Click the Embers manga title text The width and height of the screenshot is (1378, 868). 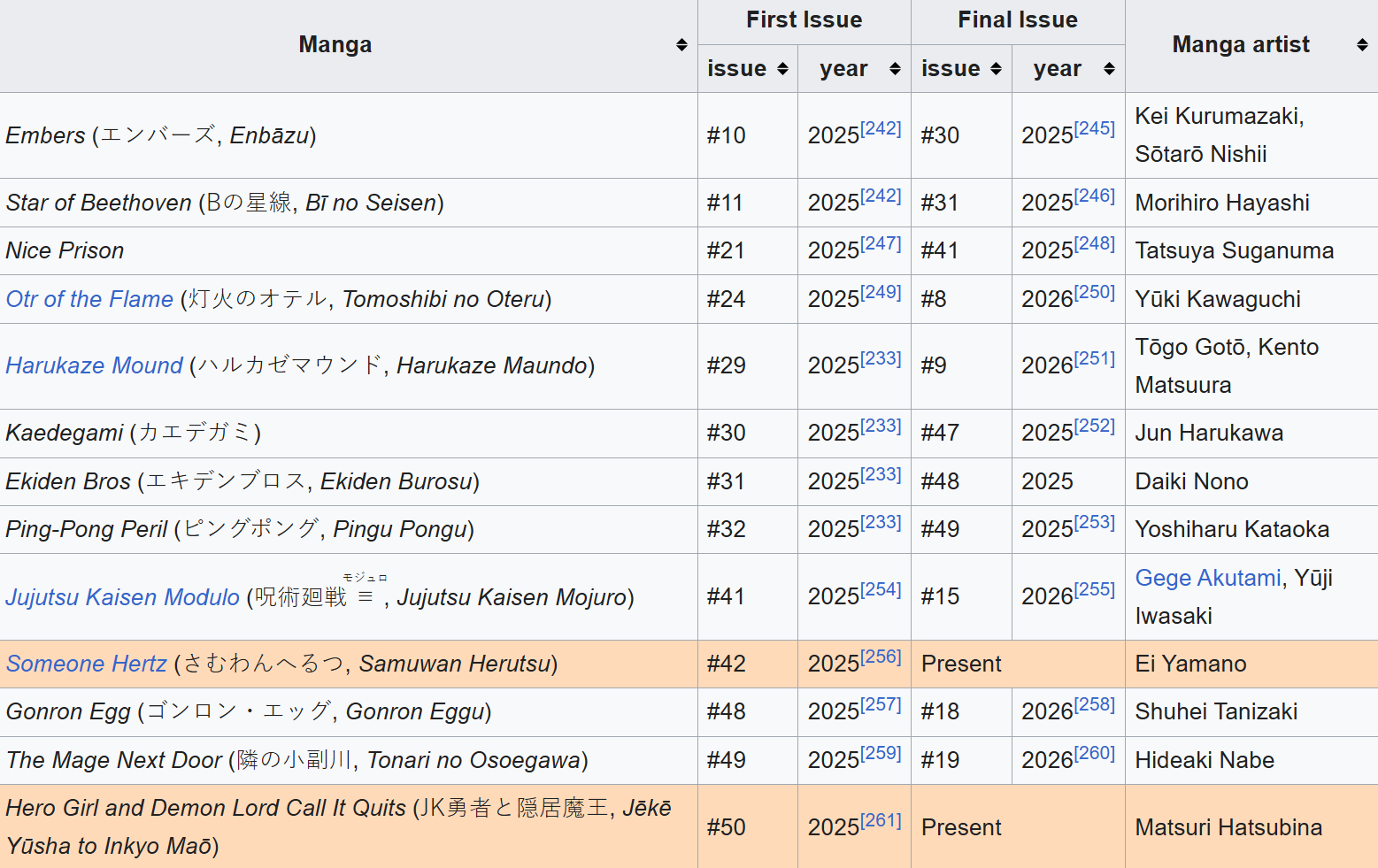click(x=46, y=135)
